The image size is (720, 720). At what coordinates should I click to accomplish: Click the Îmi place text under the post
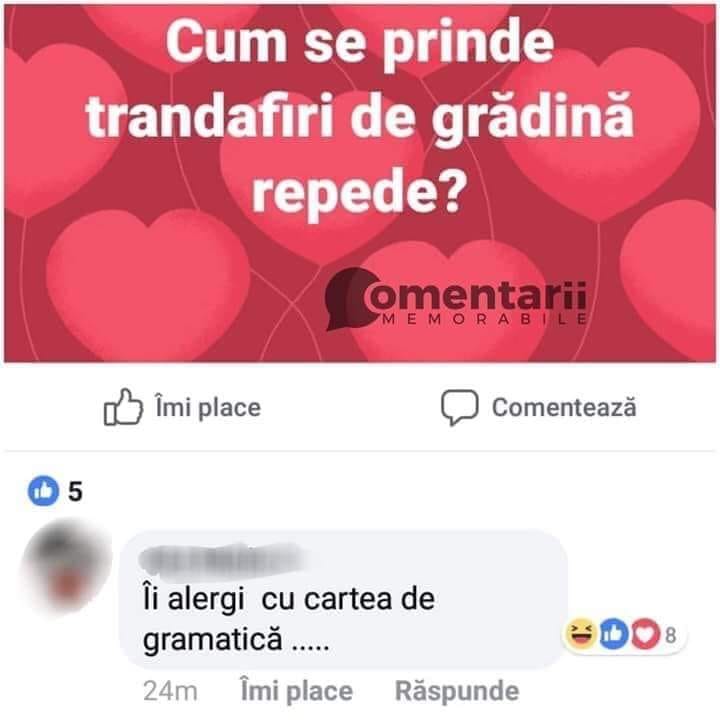click(208, 408)
